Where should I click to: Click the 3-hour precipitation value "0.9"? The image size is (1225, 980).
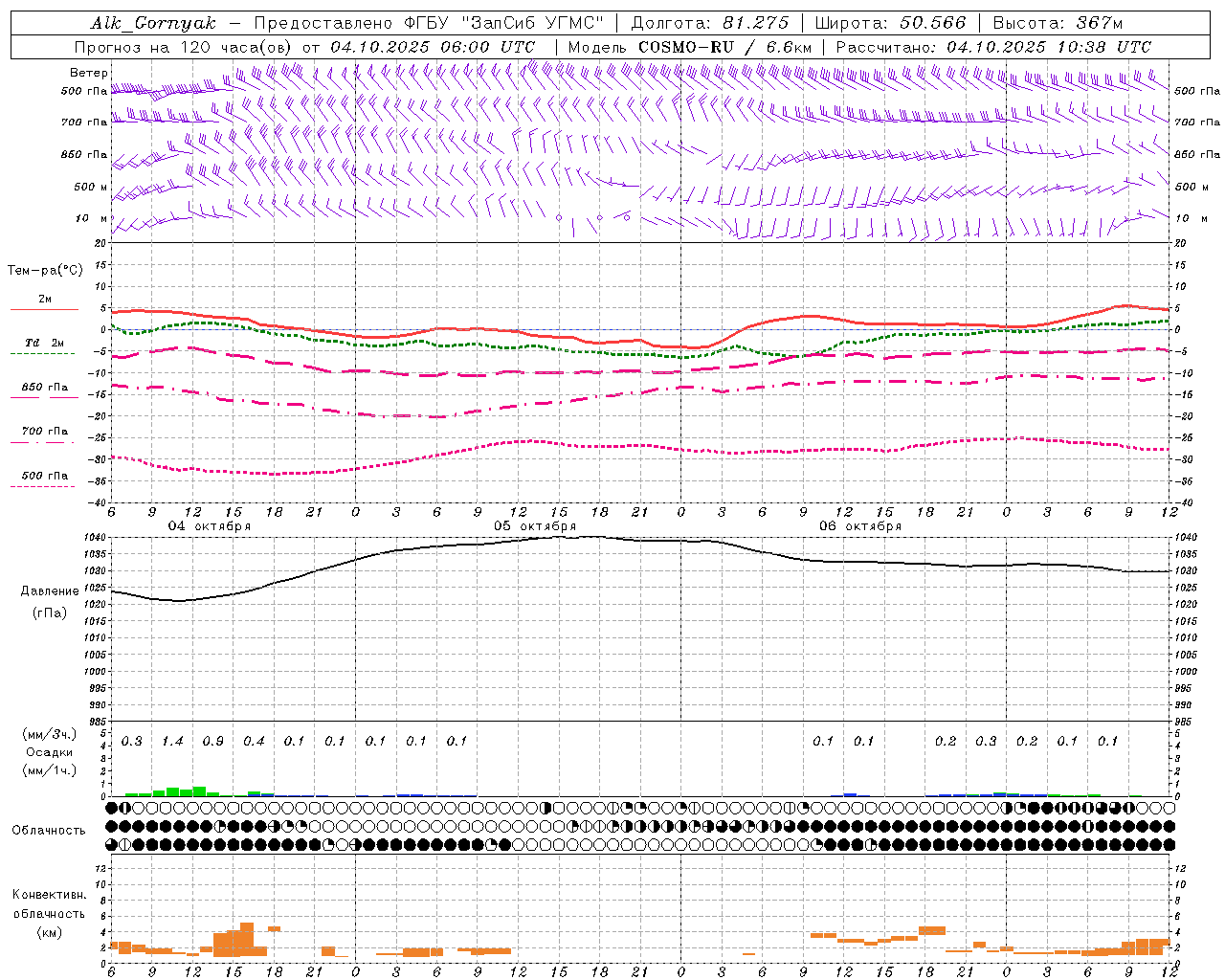[213, 742]
